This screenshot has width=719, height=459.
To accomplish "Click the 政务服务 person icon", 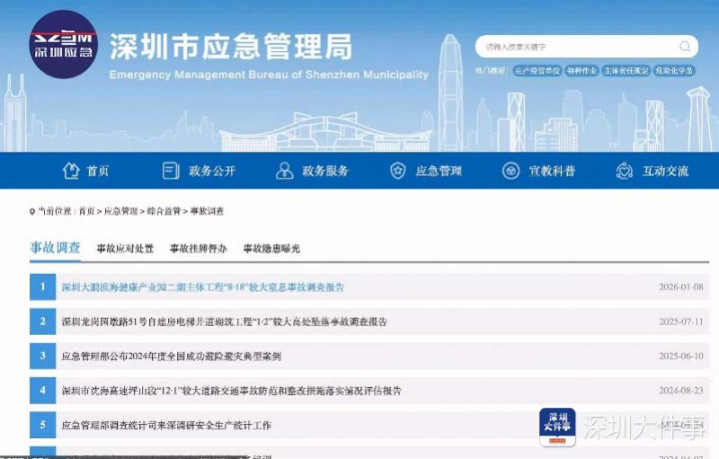I will point(284,171).
